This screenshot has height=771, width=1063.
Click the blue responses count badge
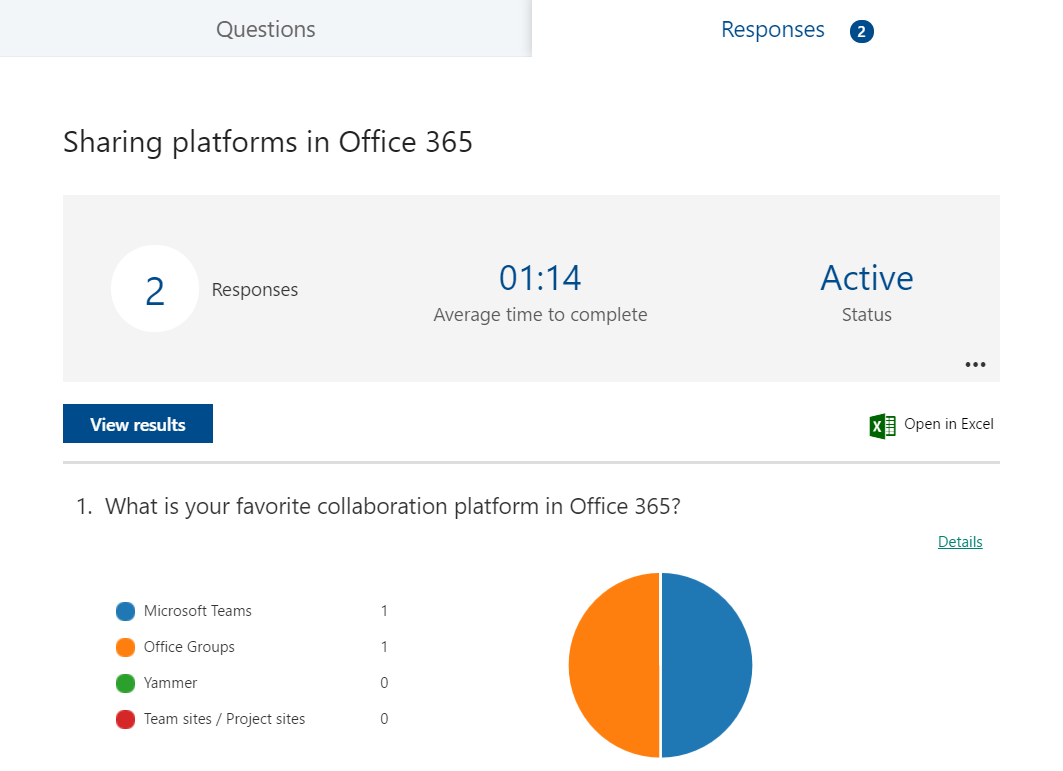[862, 31]
